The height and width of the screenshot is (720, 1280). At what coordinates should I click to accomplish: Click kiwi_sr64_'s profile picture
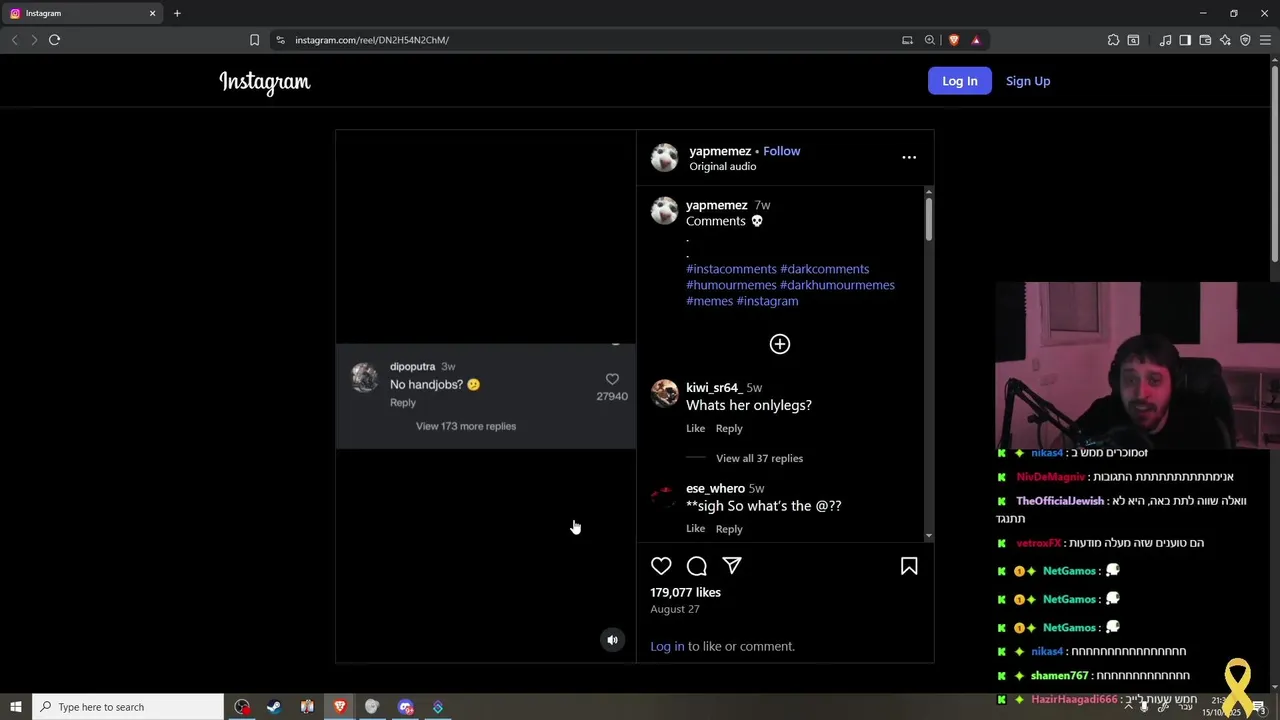tap(664, 393)
